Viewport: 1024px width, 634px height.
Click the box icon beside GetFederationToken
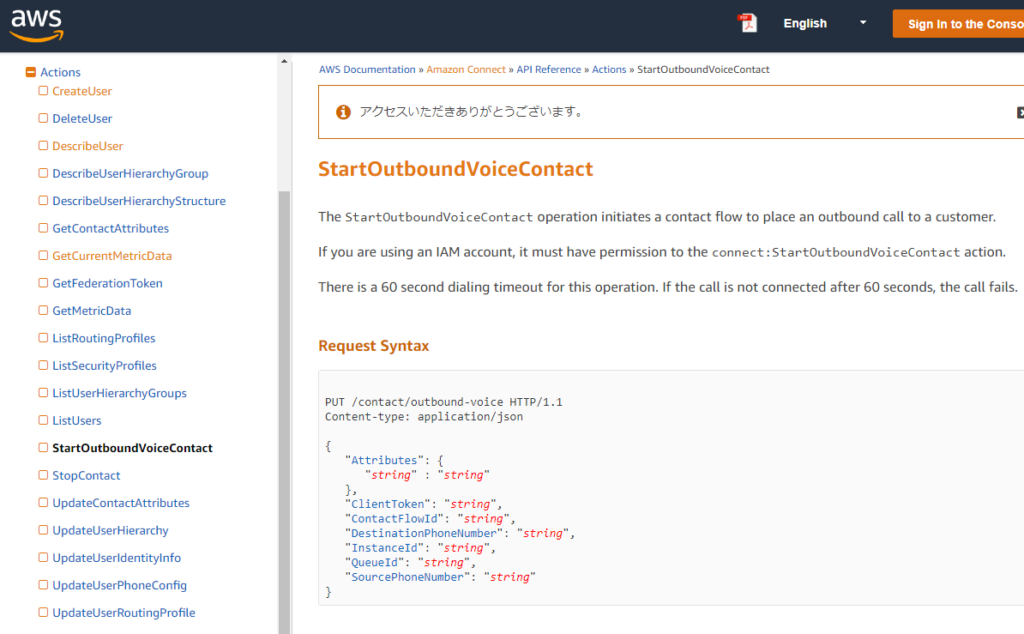tap(43, 283)
